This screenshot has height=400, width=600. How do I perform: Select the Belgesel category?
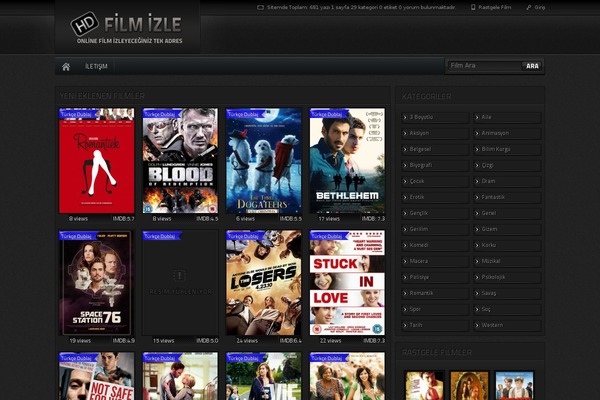pyautogui.click(x=435, y=149)
